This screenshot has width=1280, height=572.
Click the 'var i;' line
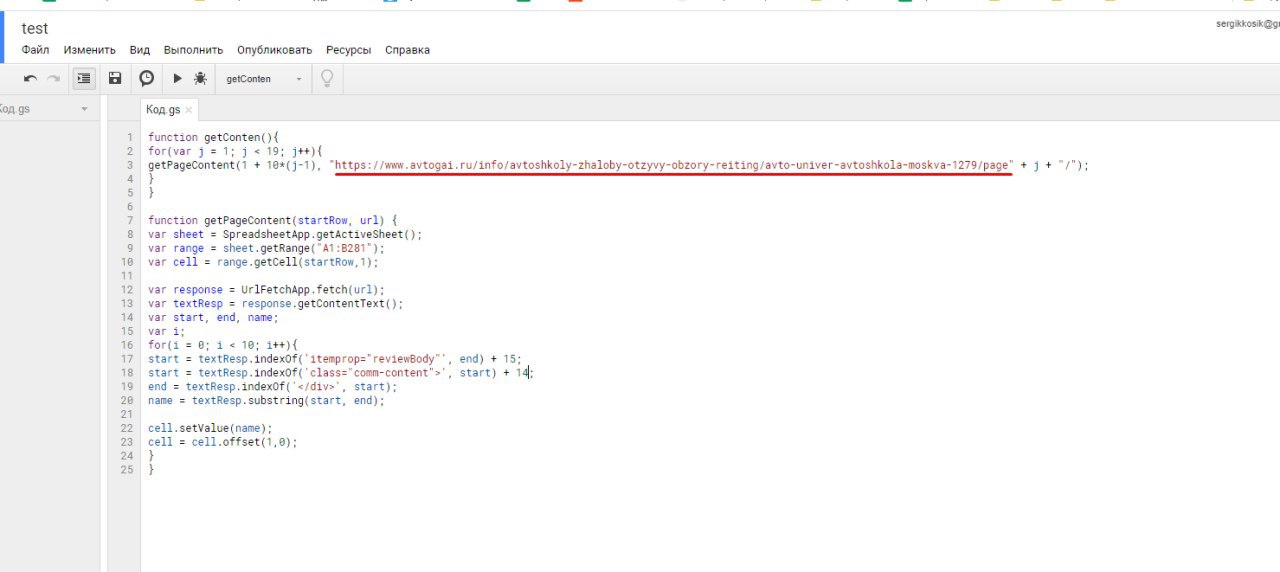click(x=166, y=331)
